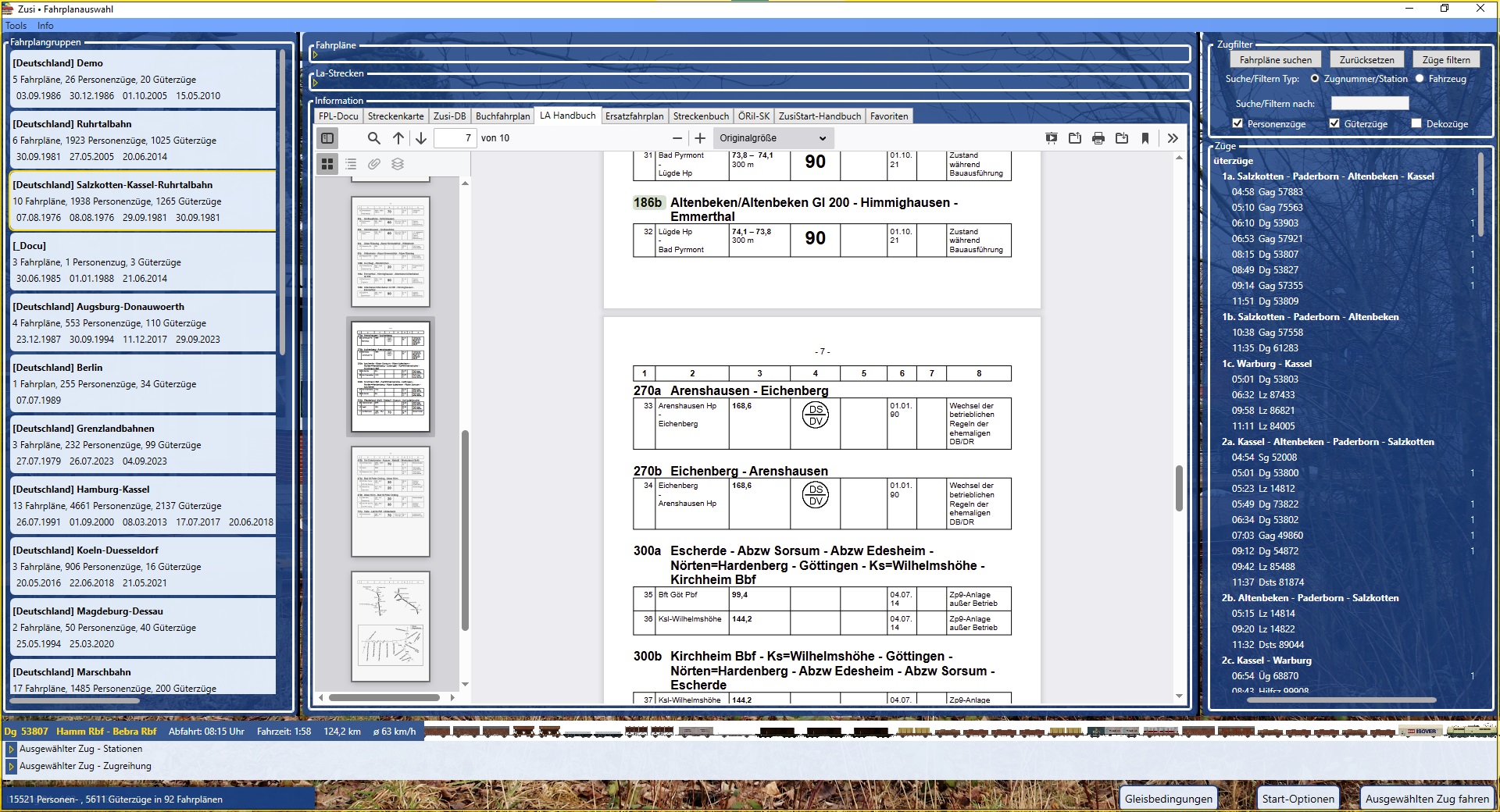Click the Ausgewählten Zug fahren button

(1427, 798)
